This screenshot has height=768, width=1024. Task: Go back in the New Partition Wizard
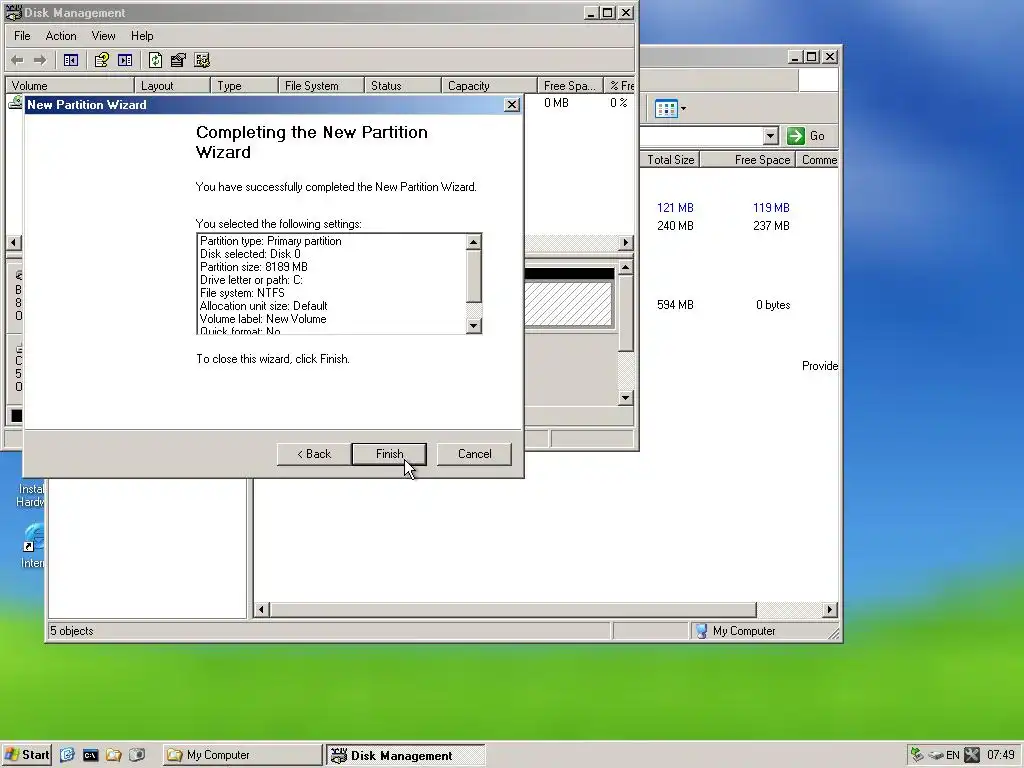pos(314,454)
